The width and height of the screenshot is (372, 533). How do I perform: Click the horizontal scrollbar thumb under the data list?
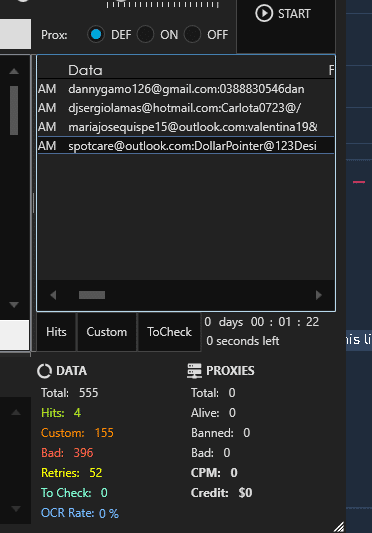pos(92,295)
